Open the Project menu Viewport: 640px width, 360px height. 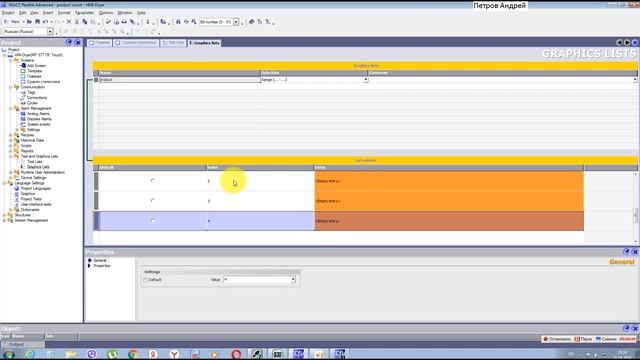click(8, 13)
